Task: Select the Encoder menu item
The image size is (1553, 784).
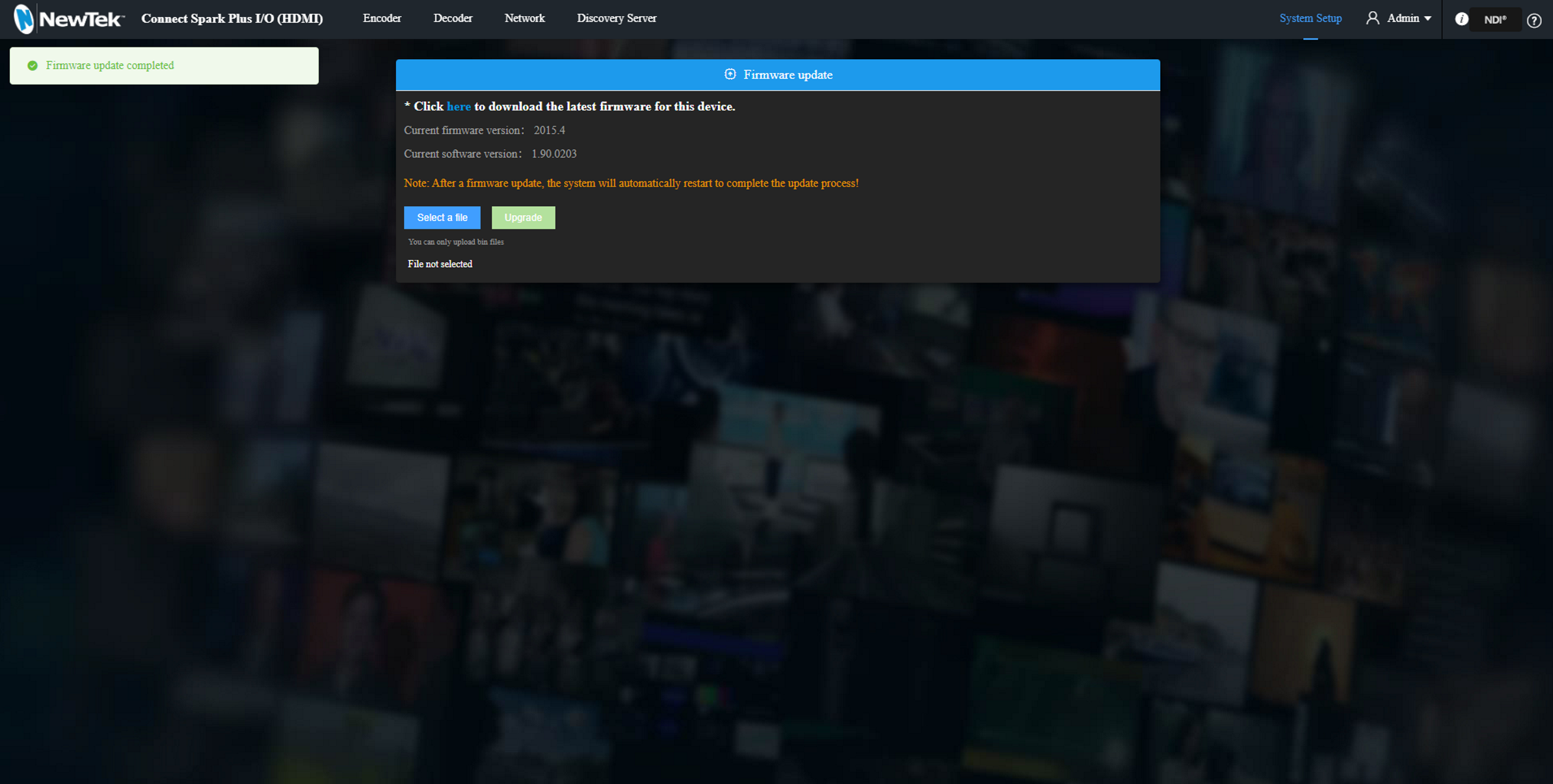Action: coord(382,18)
